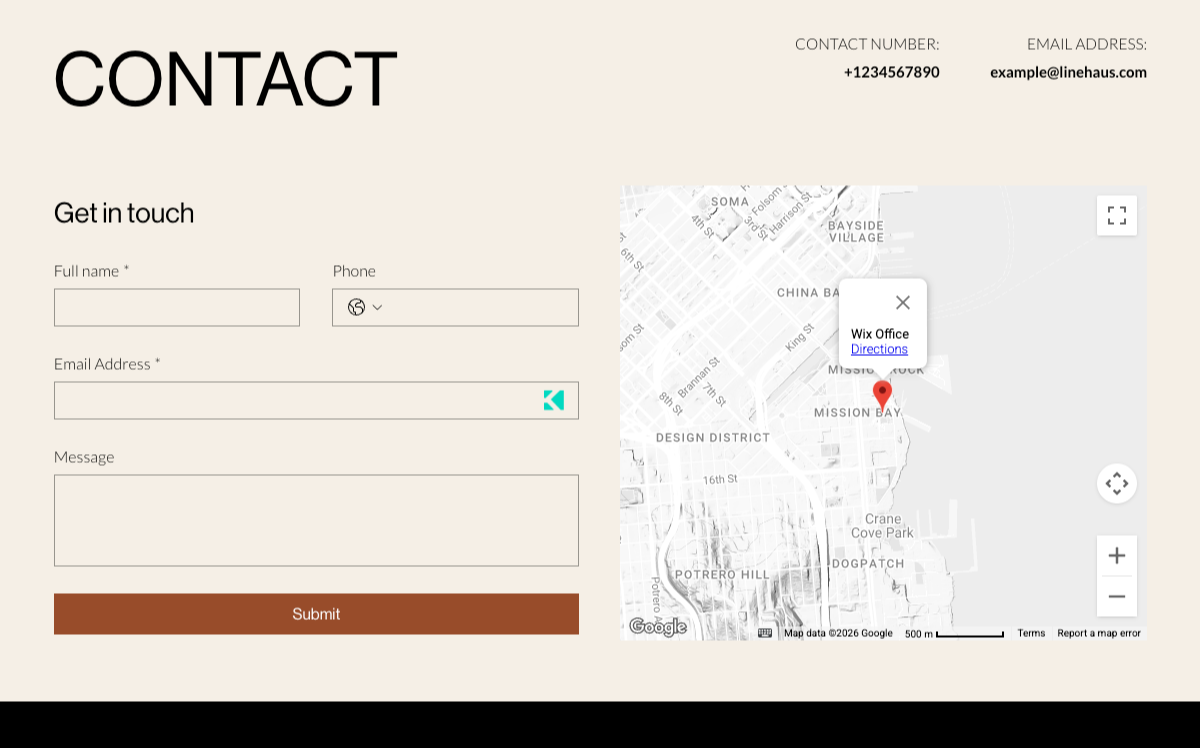Report a map error link
Viewport: 1200px width, 748px height.
[1099, 633]
